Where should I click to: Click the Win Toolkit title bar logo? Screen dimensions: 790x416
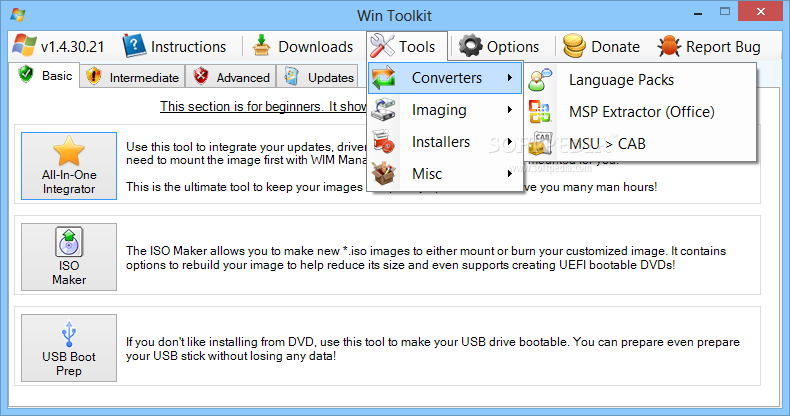coord(18,15)
